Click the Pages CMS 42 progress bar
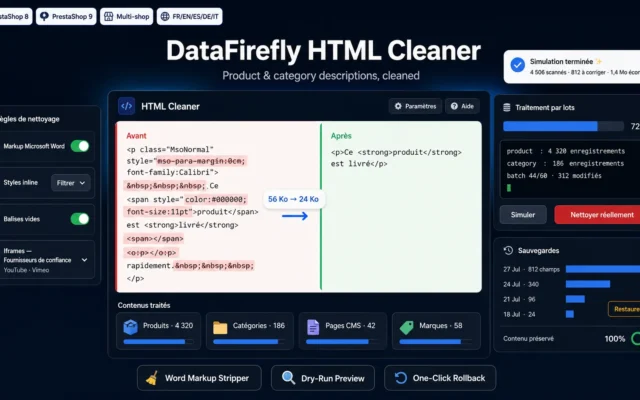 click(342, 342)
